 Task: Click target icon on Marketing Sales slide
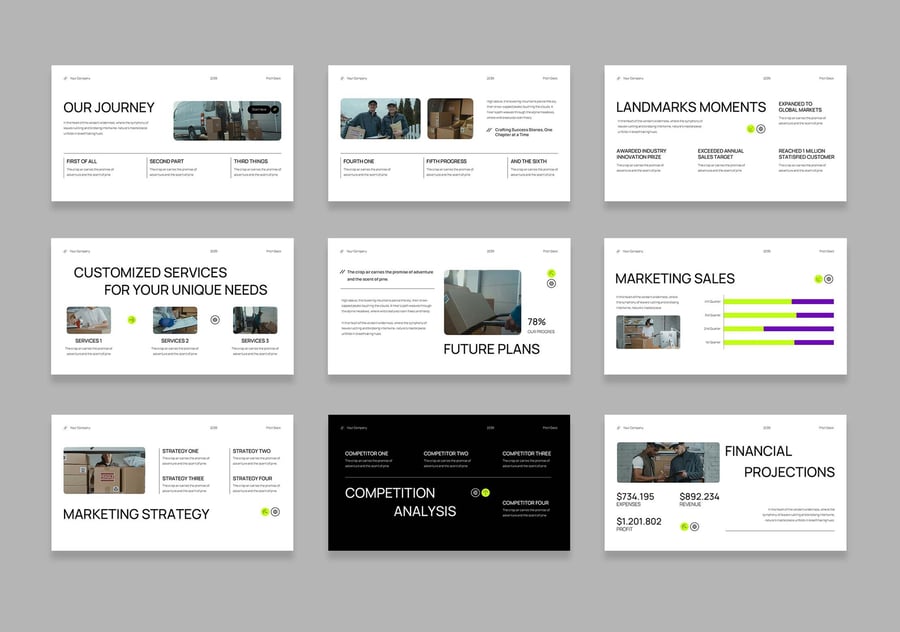[829, 279]
